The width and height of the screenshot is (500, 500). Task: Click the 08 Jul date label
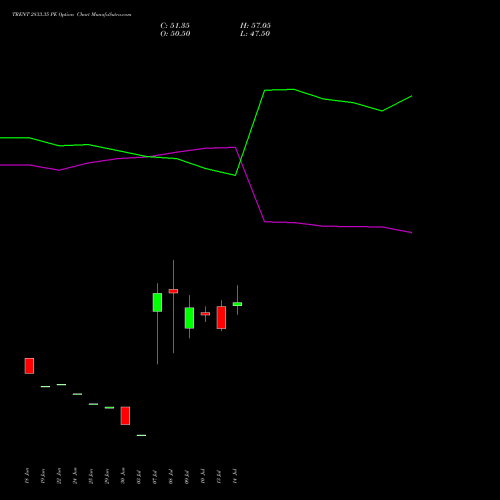(171, 477)
